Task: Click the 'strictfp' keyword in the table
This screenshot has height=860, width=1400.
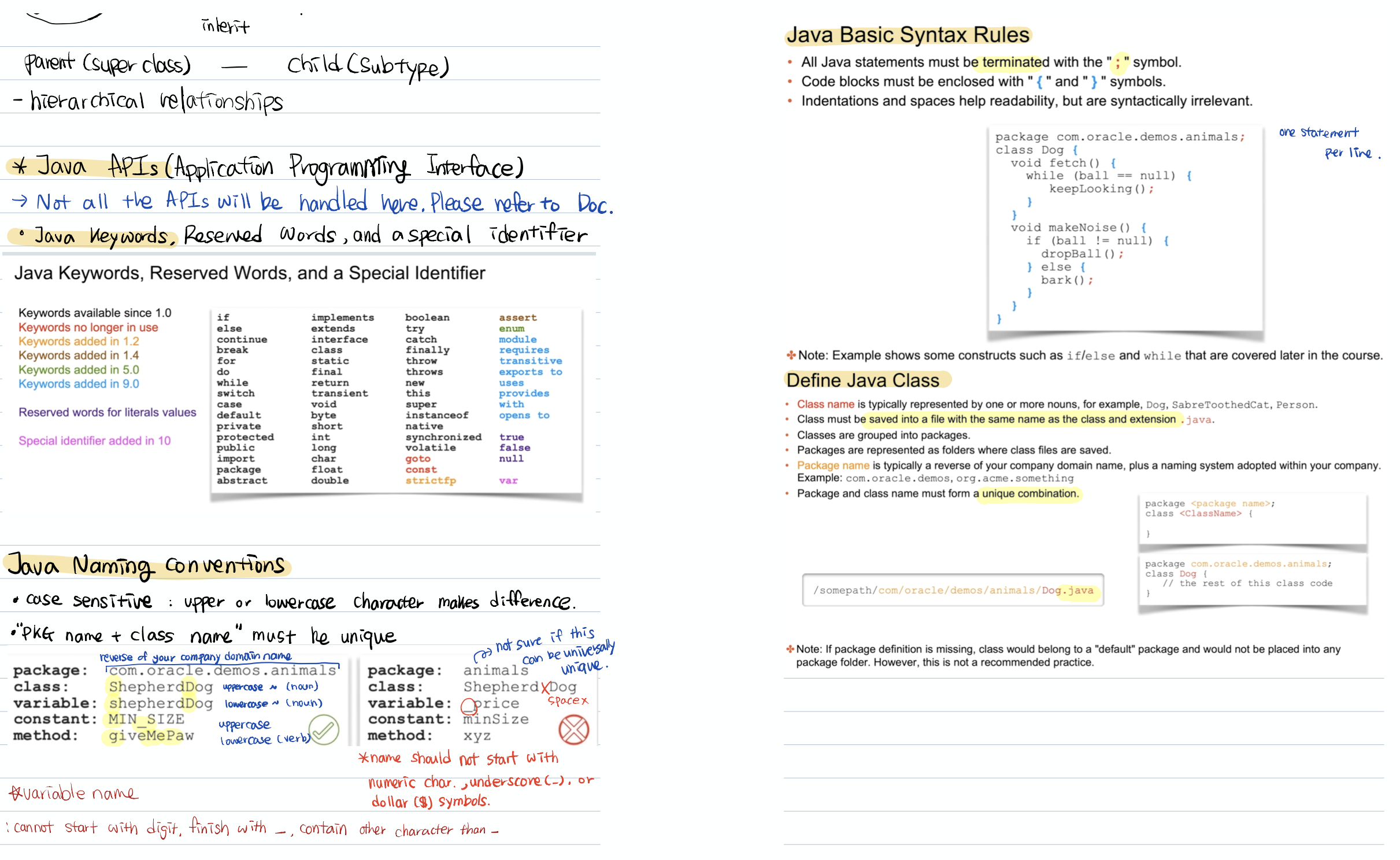Action: pos(430,481)
